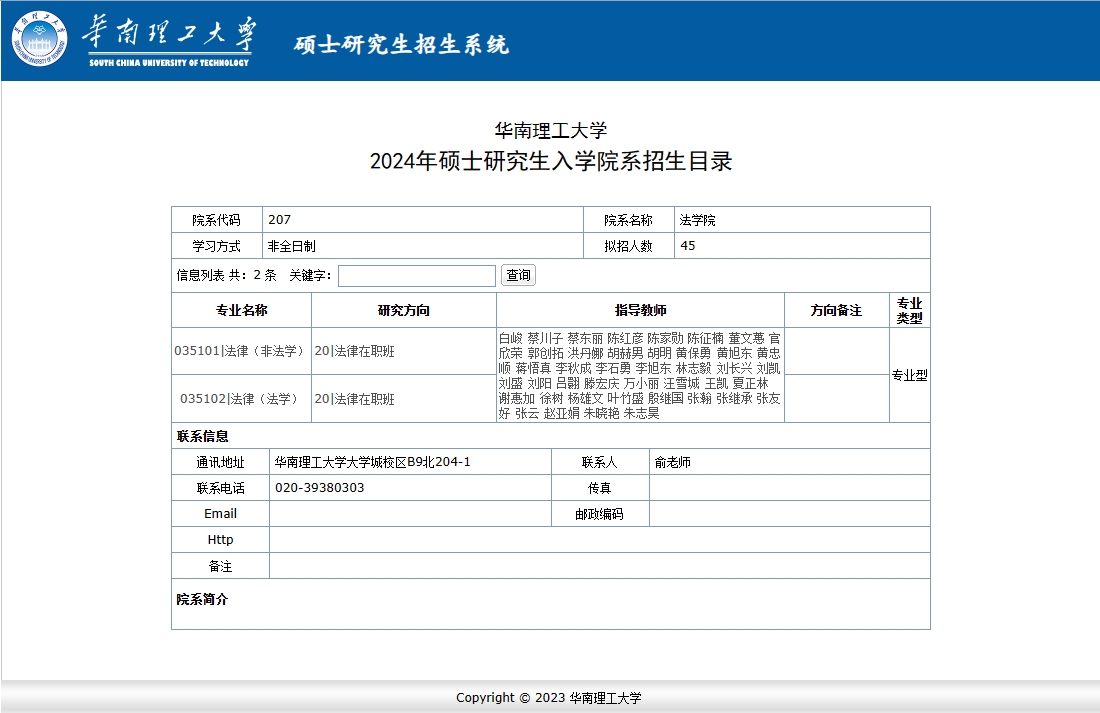Click the 信息列表 共: 2 条 text

(x=226, y=275)
